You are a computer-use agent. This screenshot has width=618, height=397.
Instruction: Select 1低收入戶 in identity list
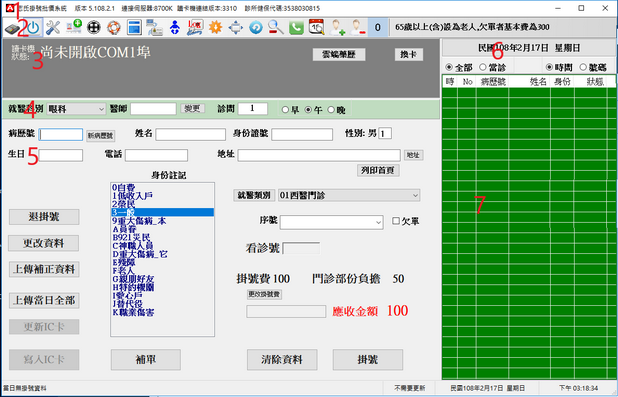pyautogui.click(x=162, y=196)
